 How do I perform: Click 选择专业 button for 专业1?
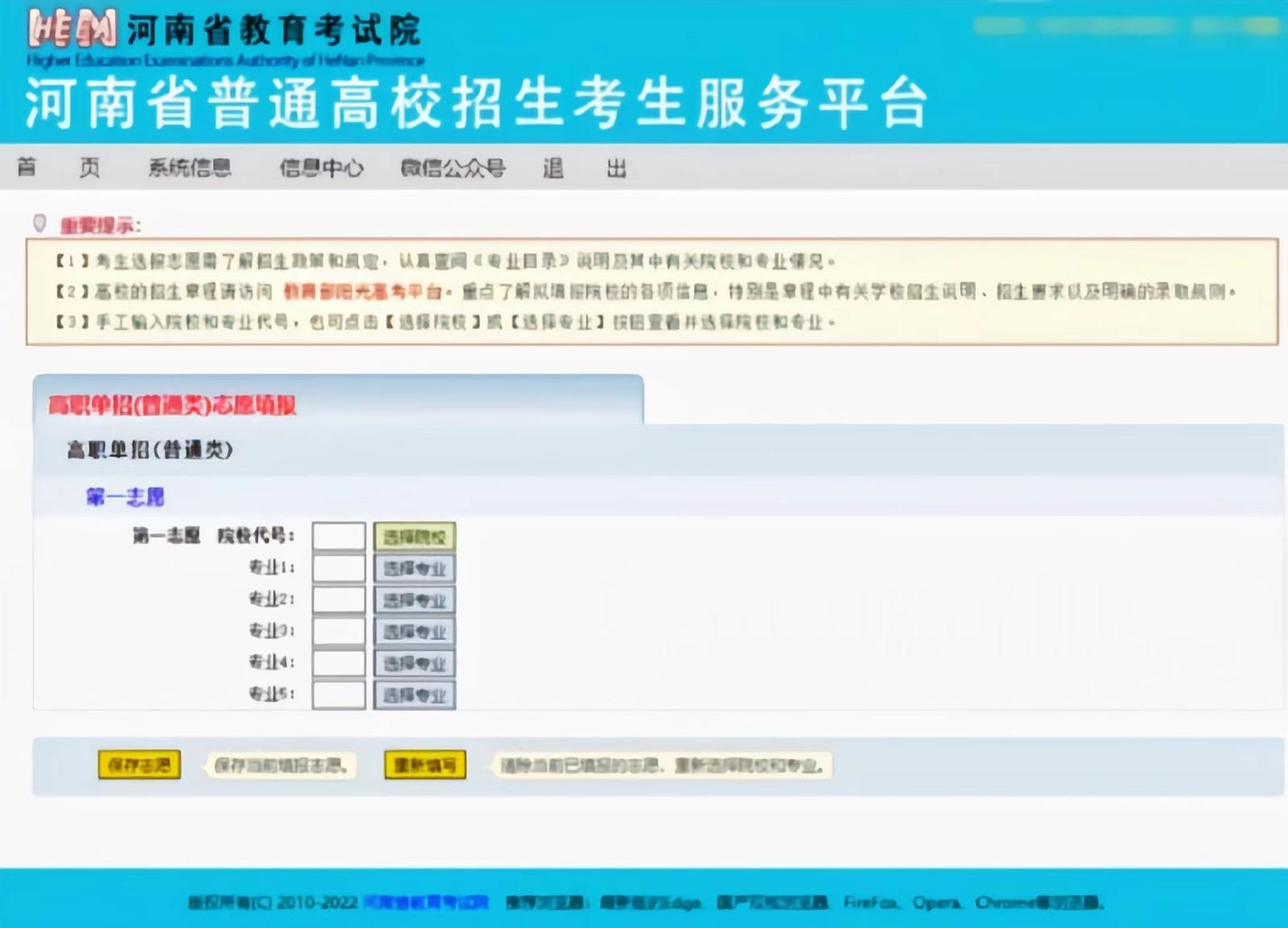(415, 569)
